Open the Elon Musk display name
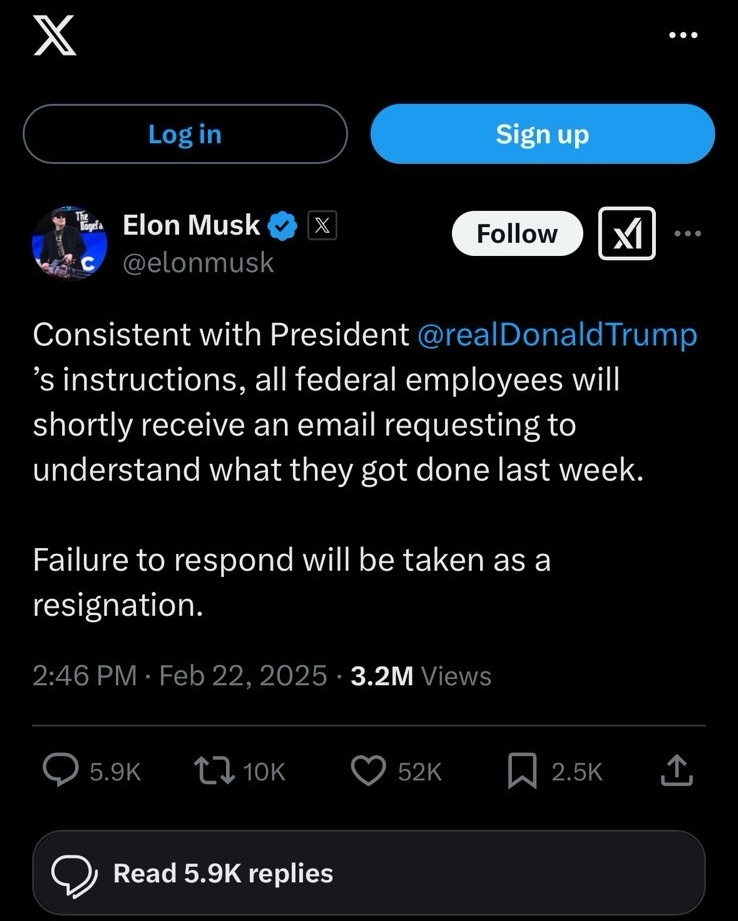 (191, 226)
